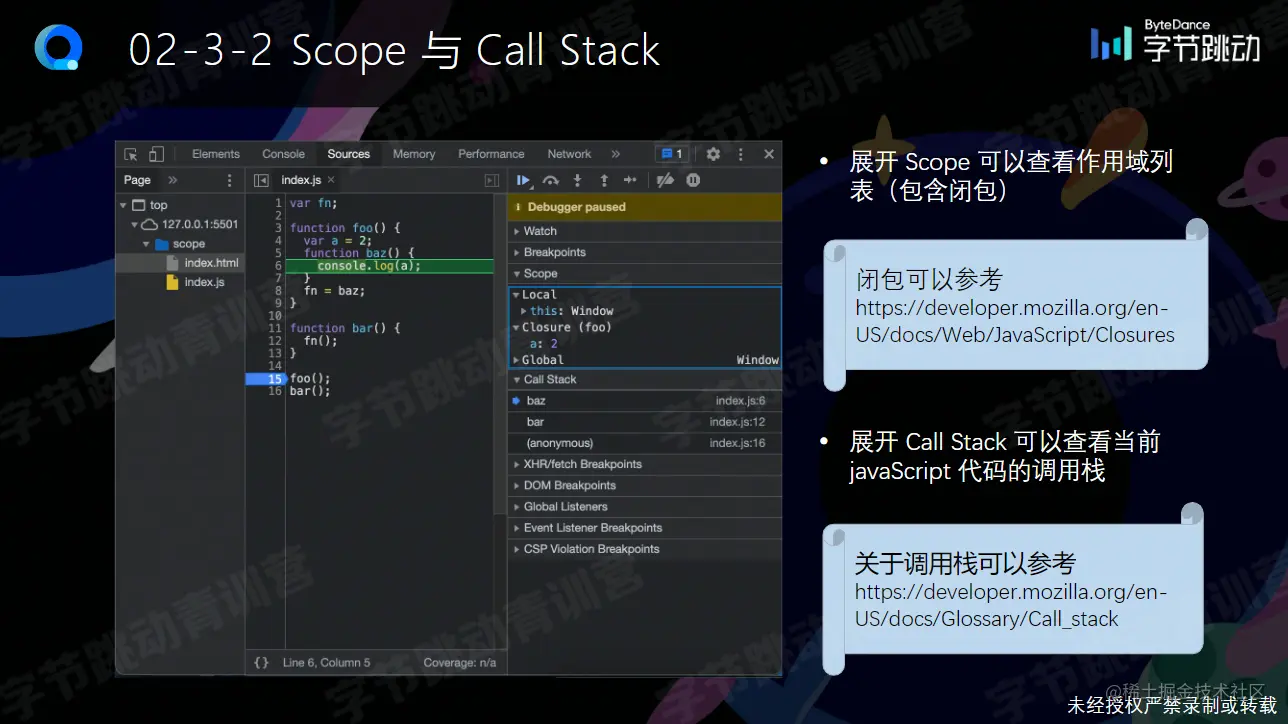
Task: Collapse the scope folder
Action: (x=146, y=244)
